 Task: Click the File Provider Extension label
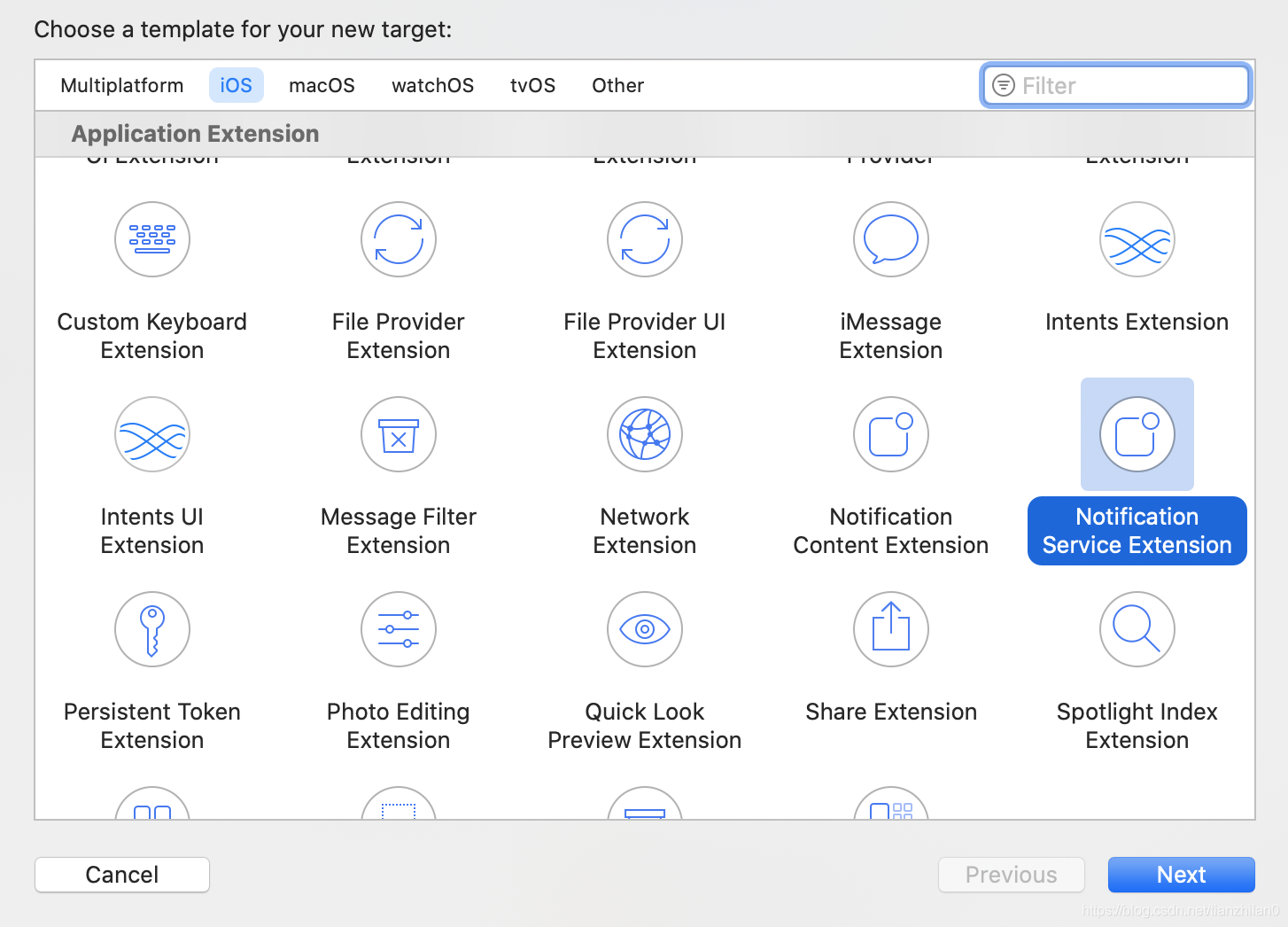[x=399, y=336]
